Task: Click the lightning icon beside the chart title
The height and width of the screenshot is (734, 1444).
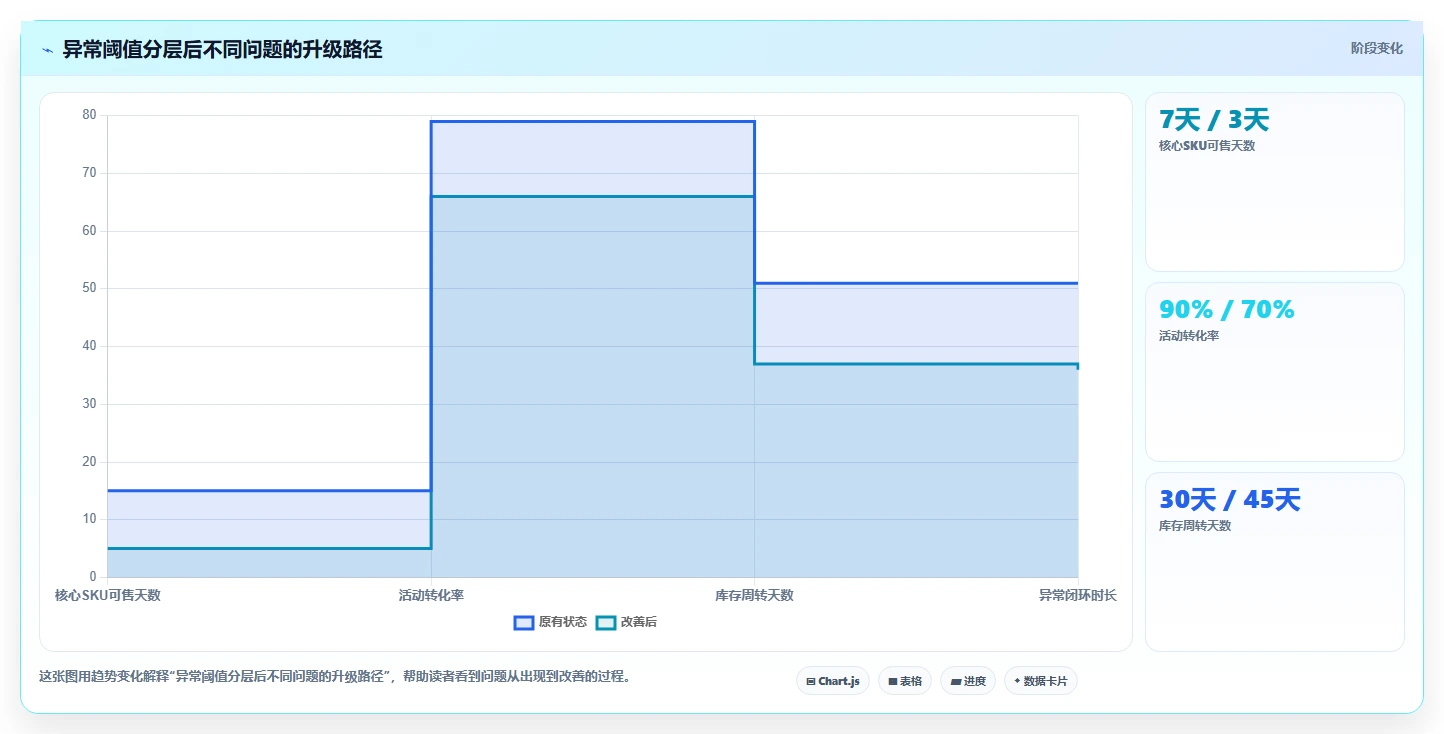Action: (47, 50)
